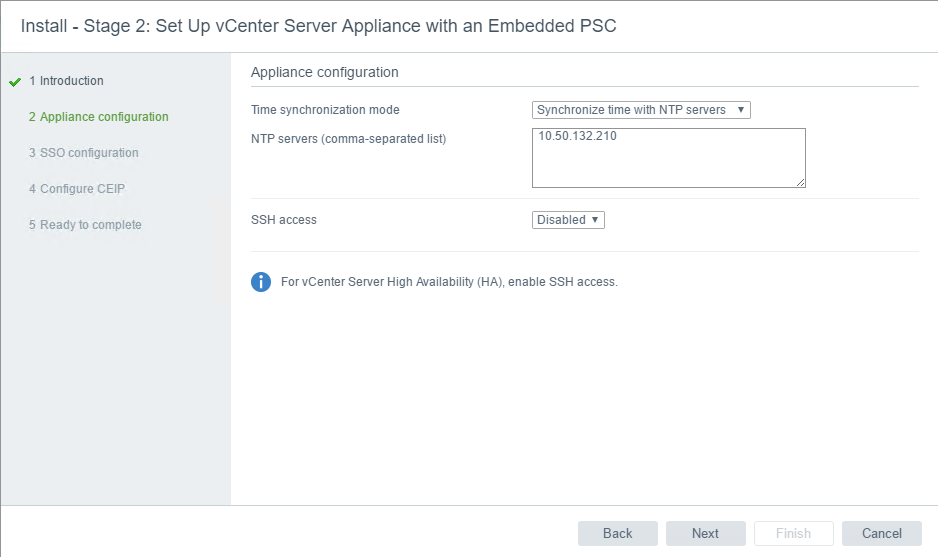Click the Install Stage 2 title
This screenshot has width=938, height=557.
coord(318,26)
